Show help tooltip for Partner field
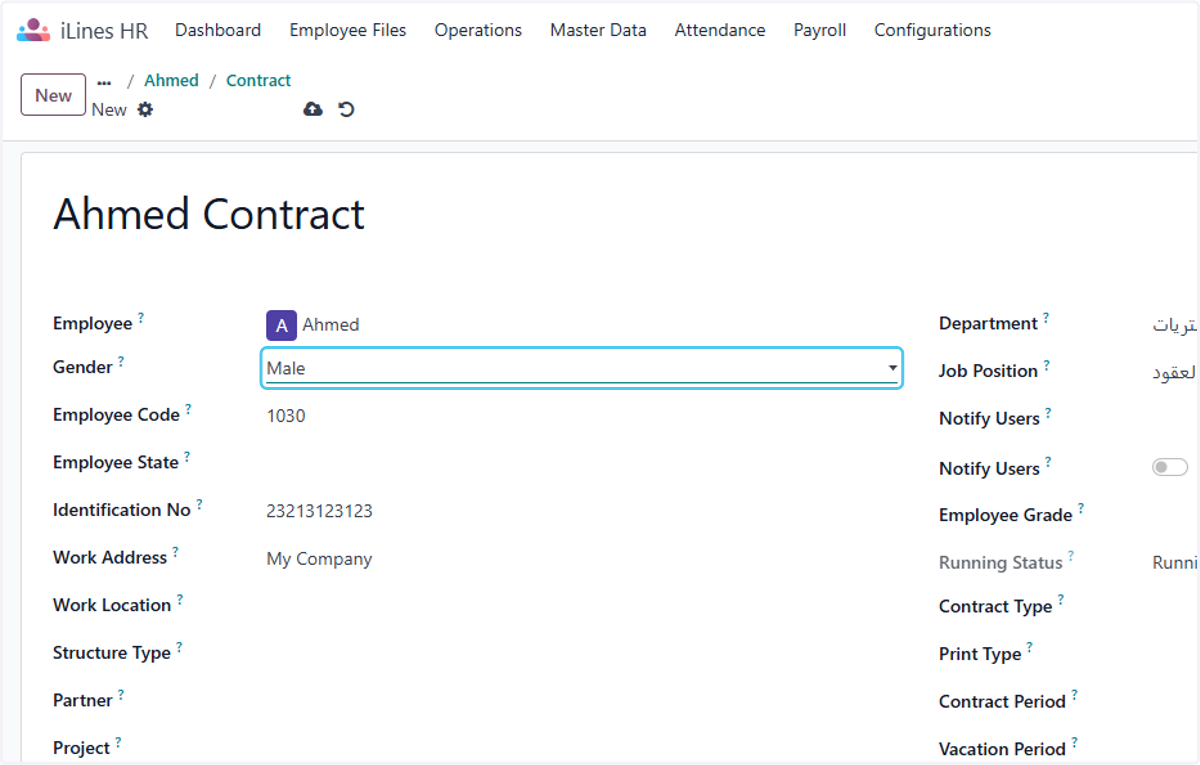 121,694
